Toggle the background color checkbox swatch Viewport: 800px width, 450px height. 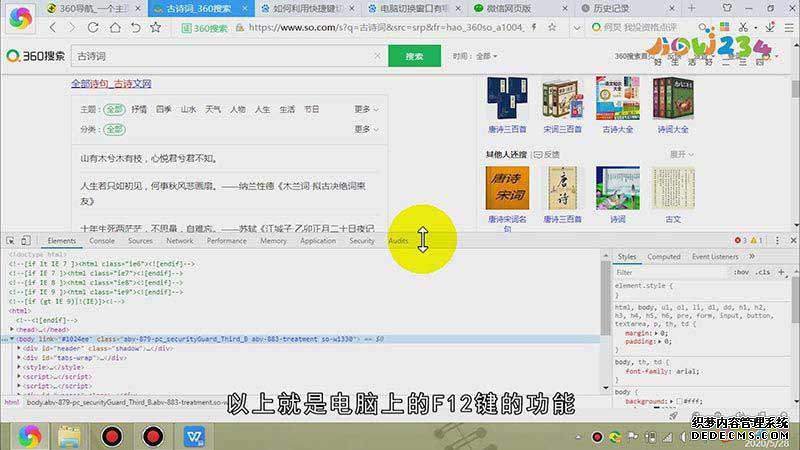coord(679,402)
